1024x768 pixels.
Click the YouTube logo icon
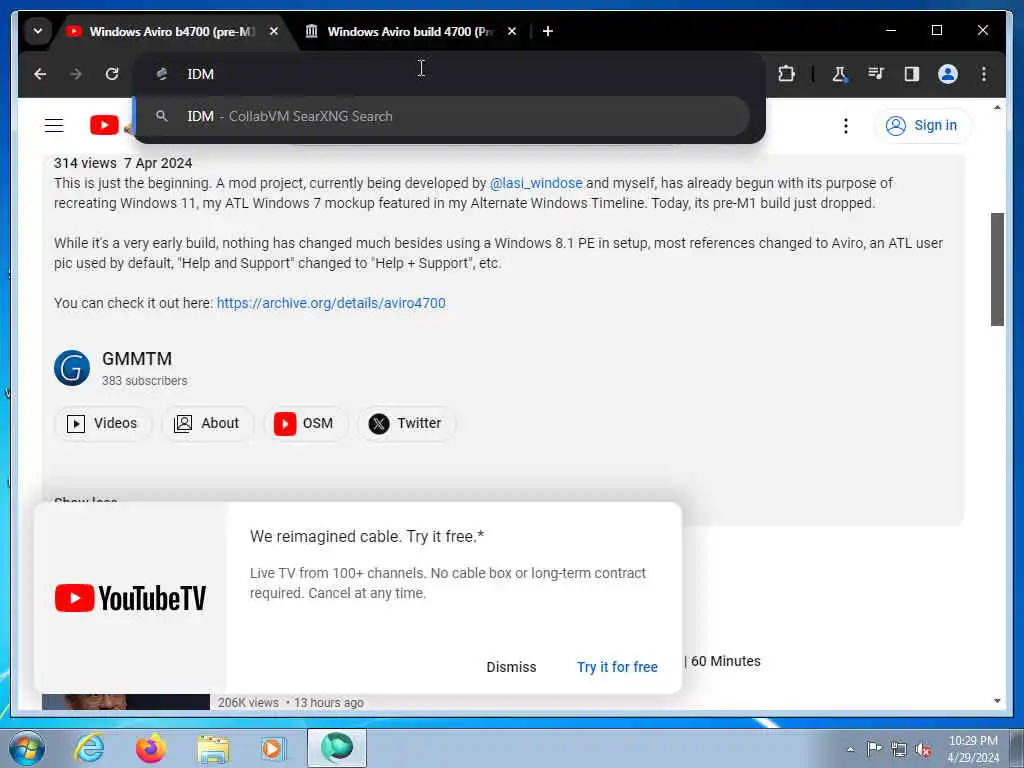(104, 125)
